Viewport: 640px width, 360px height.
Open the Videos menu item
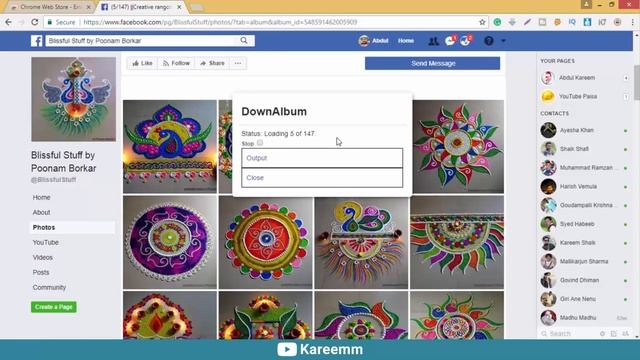[42, 258]
